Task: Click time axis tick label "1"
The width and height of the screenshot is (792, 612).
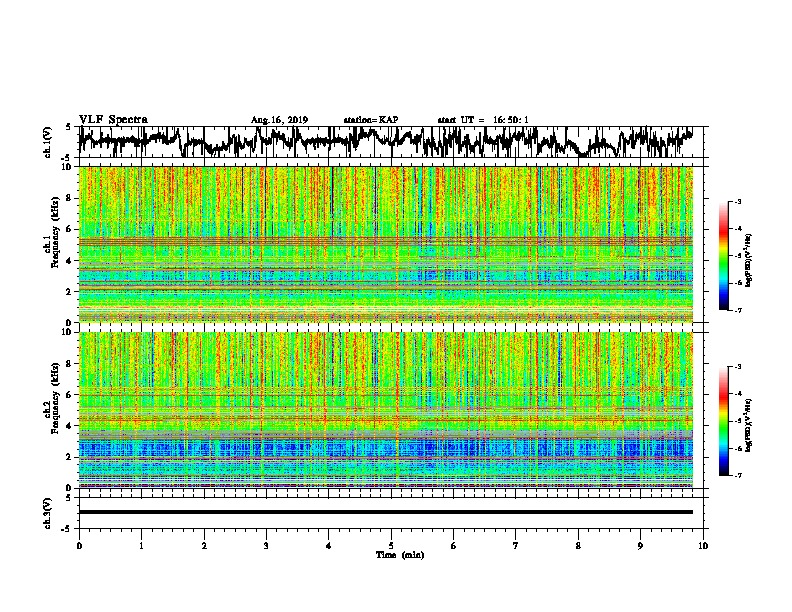Action: 141,546
